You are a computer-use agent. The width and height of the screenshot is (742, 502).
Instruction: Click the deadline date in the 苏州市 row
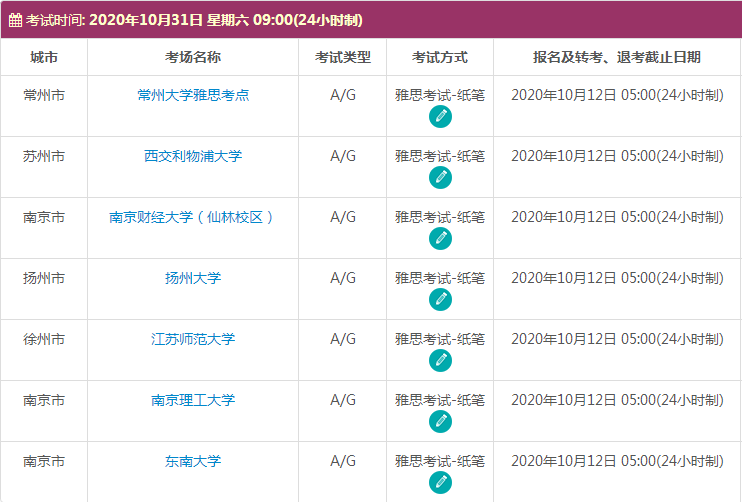tap(617, 156)
